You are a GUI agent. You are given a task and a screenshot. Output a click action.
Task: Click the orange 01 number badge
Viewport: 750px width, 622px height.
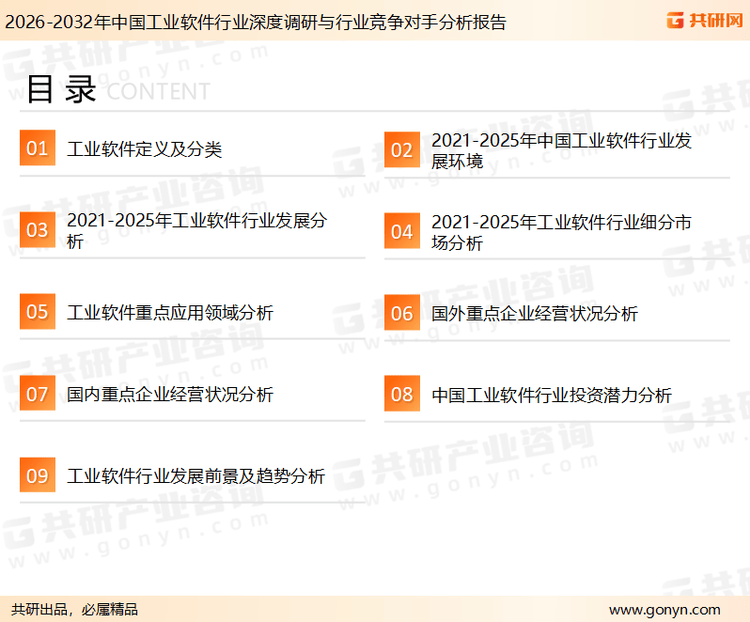[37, 149]
